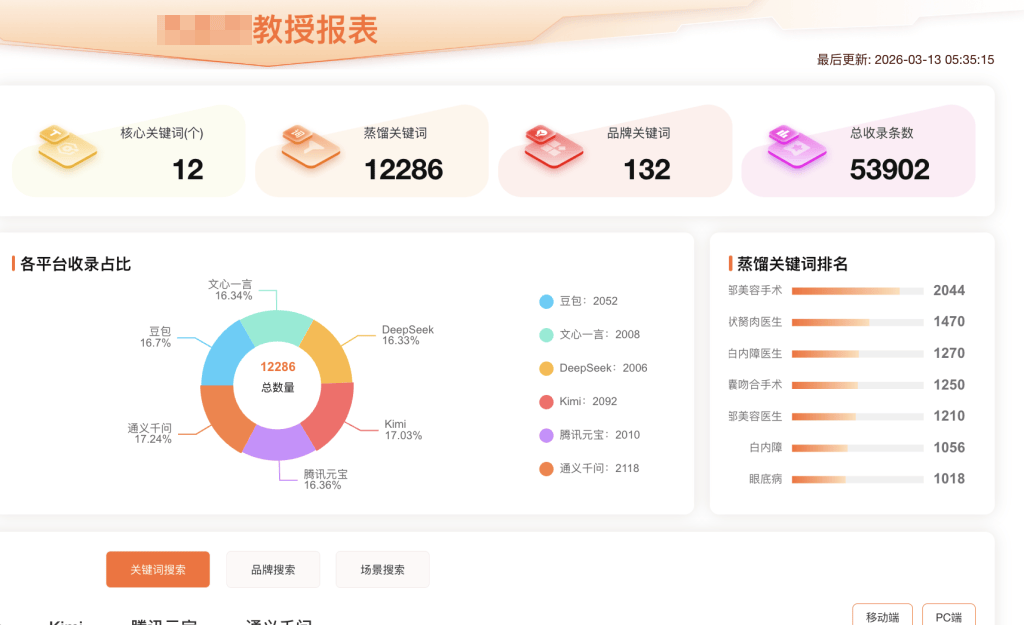Screen dimensions: 1024x625
Task: Click the blue 豆包 legend dot
Action: click(x=546, y=301)
